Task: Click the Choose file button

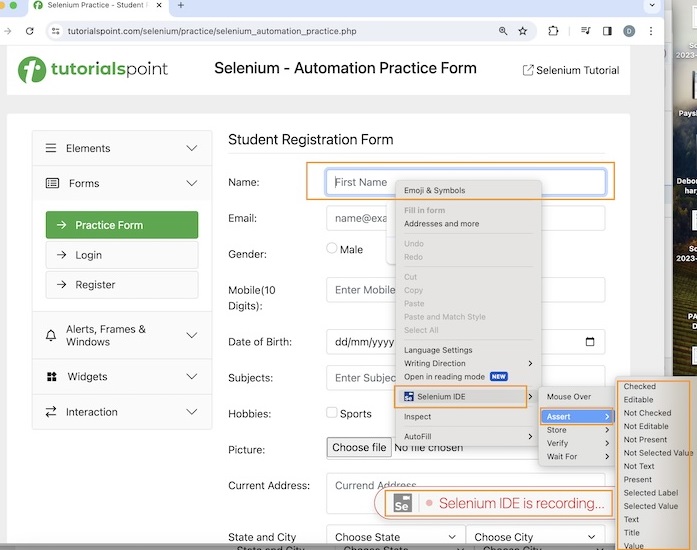Action: tap(359, 448)
